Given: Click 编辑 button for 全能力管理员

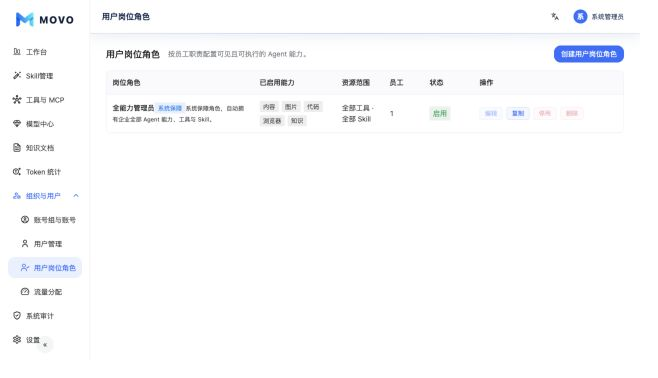Looking at the screenshot, I should [x=491, y=113].
